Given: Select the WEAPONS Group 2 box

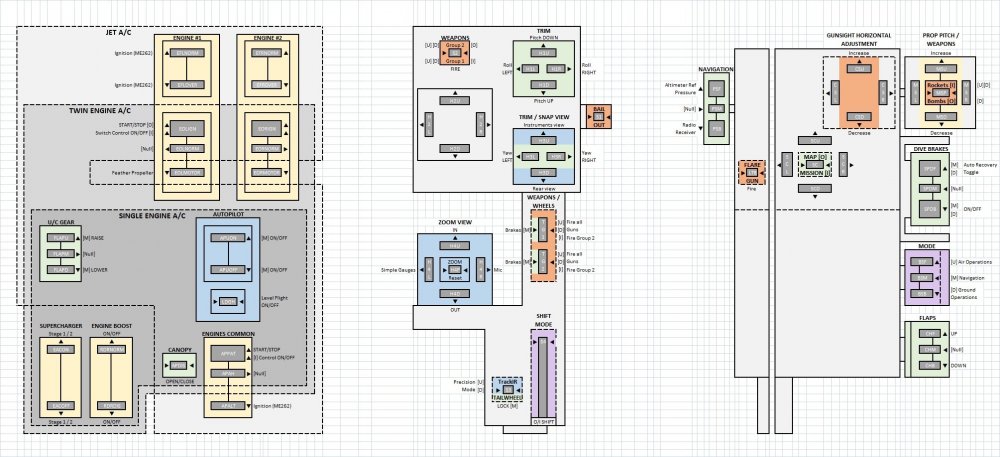Looking at the screenshot, I should tap(455, 52).
